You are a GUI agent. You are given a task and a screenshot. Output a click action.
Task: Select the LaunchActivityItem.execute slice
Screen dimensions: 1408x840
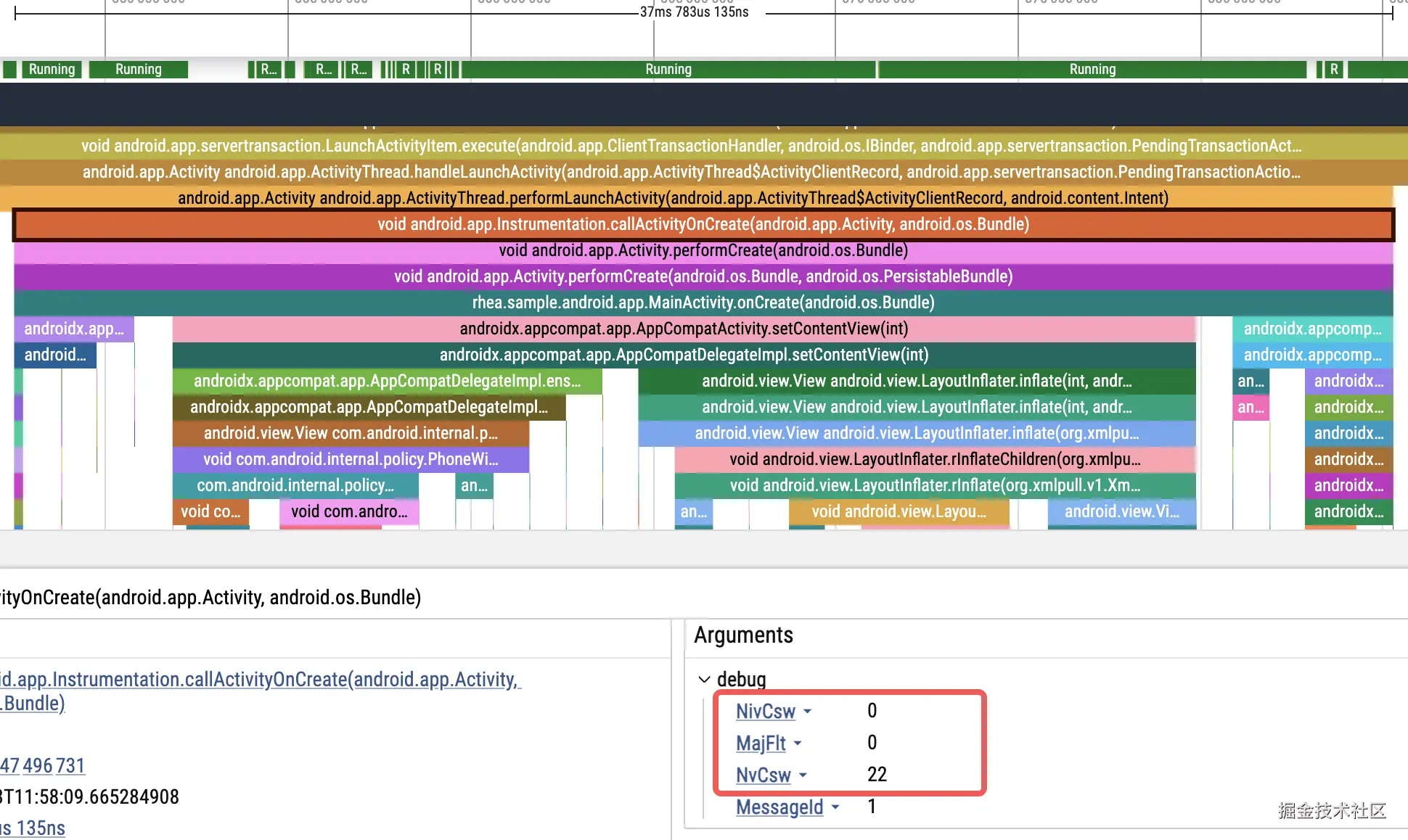(x=690, y=146)
